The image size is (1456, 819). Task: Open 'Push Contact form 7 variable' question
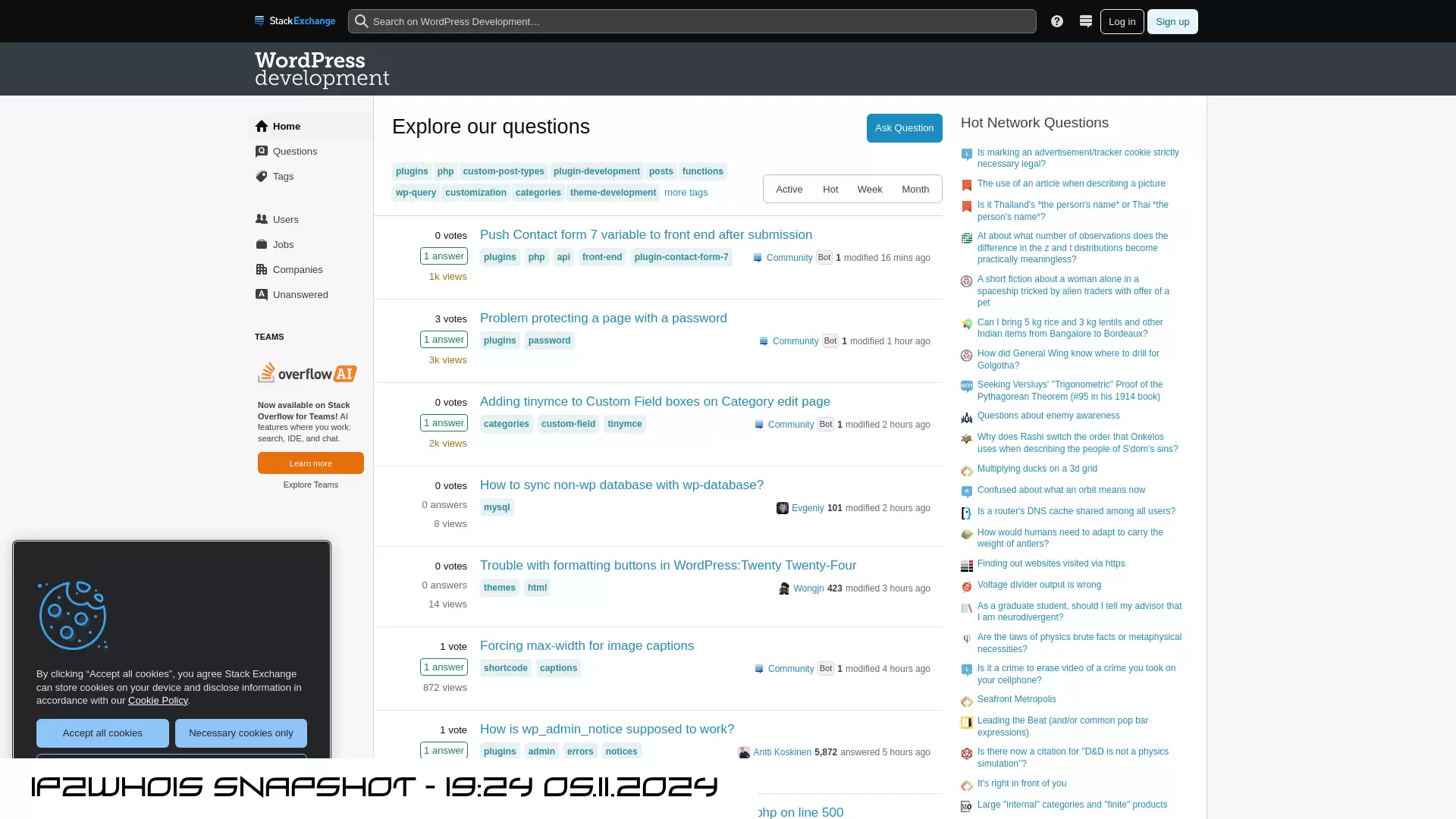(x=646, y=235)
